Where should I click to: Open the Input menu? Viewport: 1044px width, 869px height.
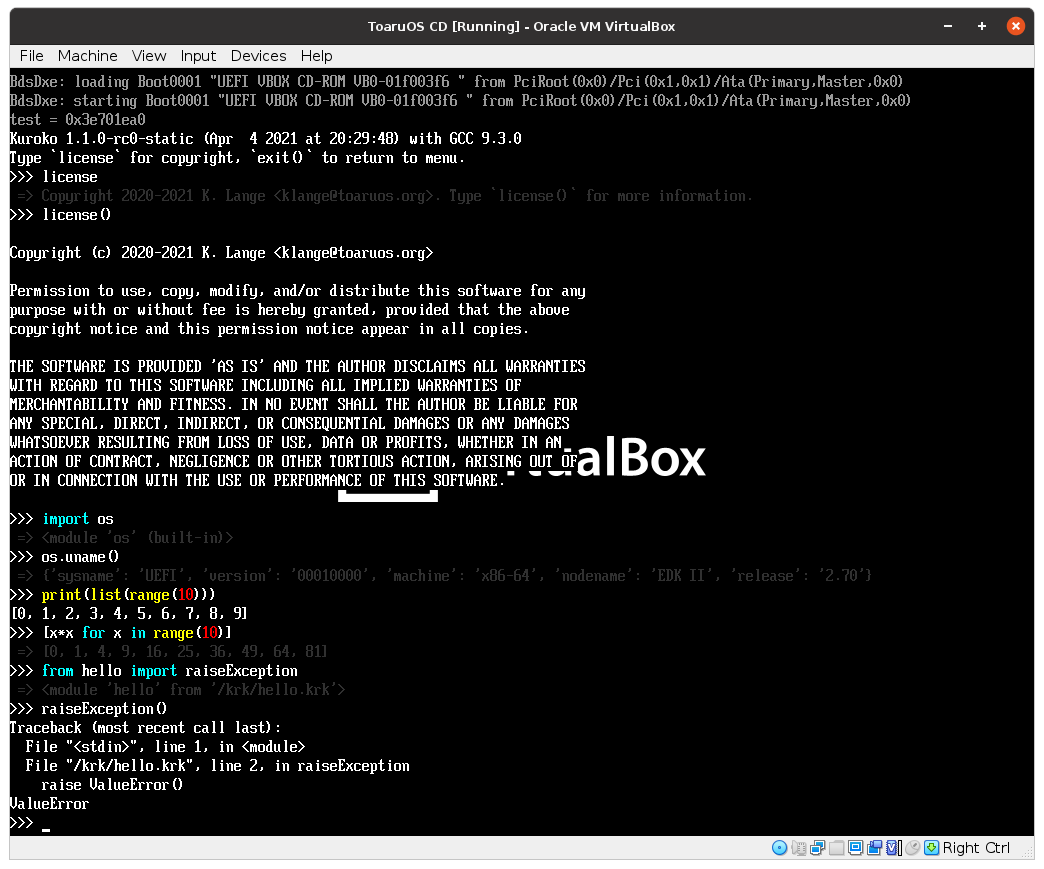click(x=198, y=56)
